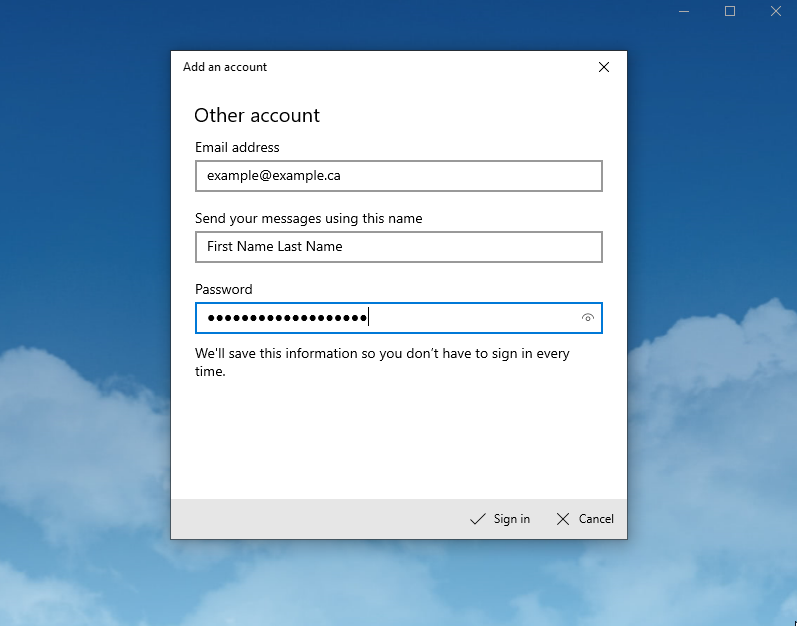This screenshot has width=797, height=626.
Task: Close the Mail app window
Action: pyautogui.click(x=775, y=11)
